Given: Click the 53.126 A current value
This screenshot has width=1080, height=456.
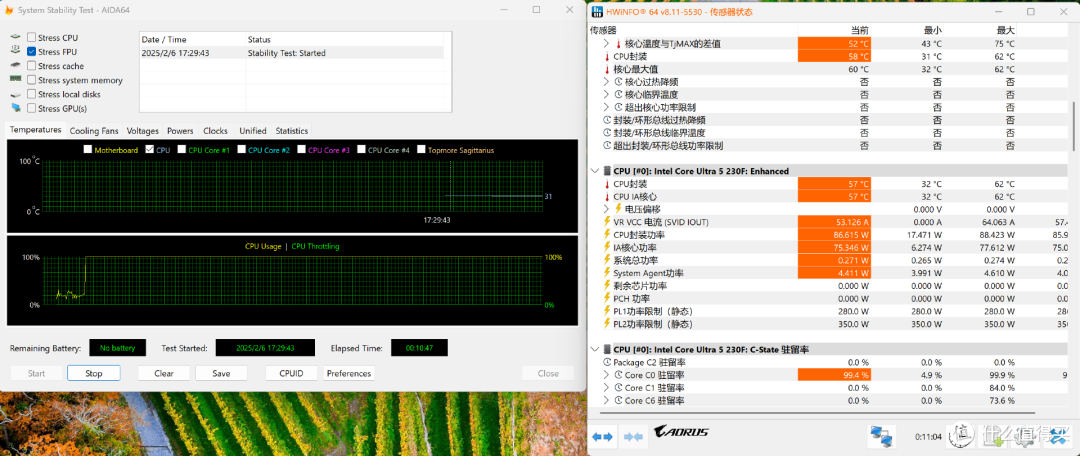Looking at the screenshot, I should click(x=834, y=222).
